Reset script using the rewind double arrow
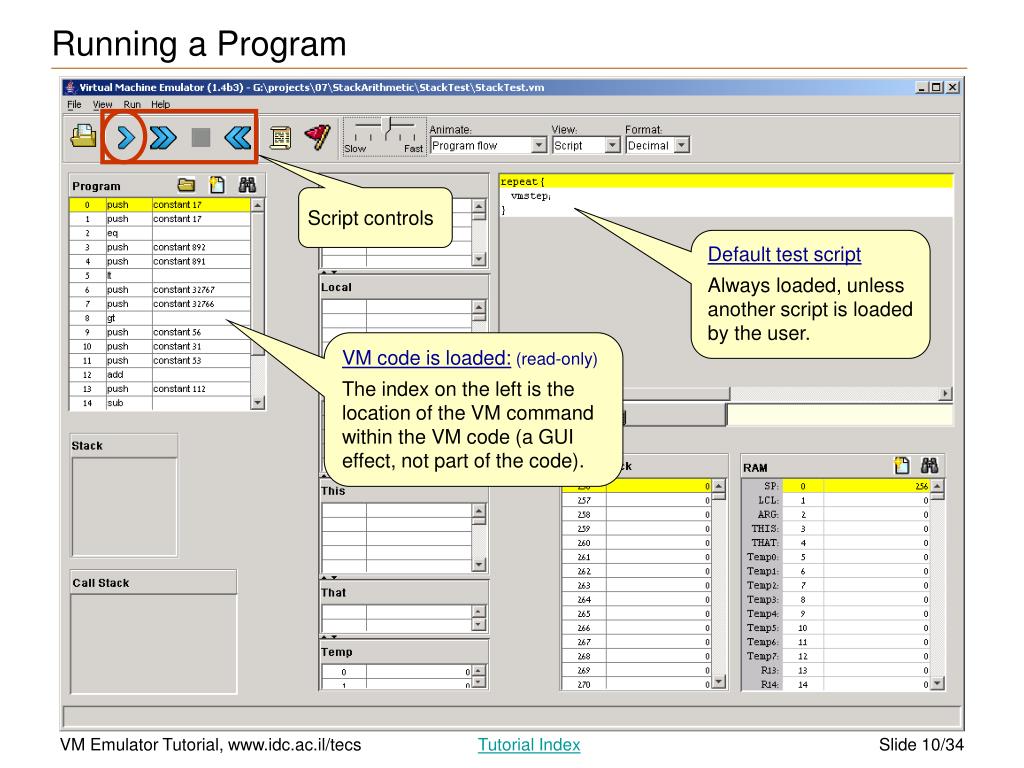 tap(238, 137)
